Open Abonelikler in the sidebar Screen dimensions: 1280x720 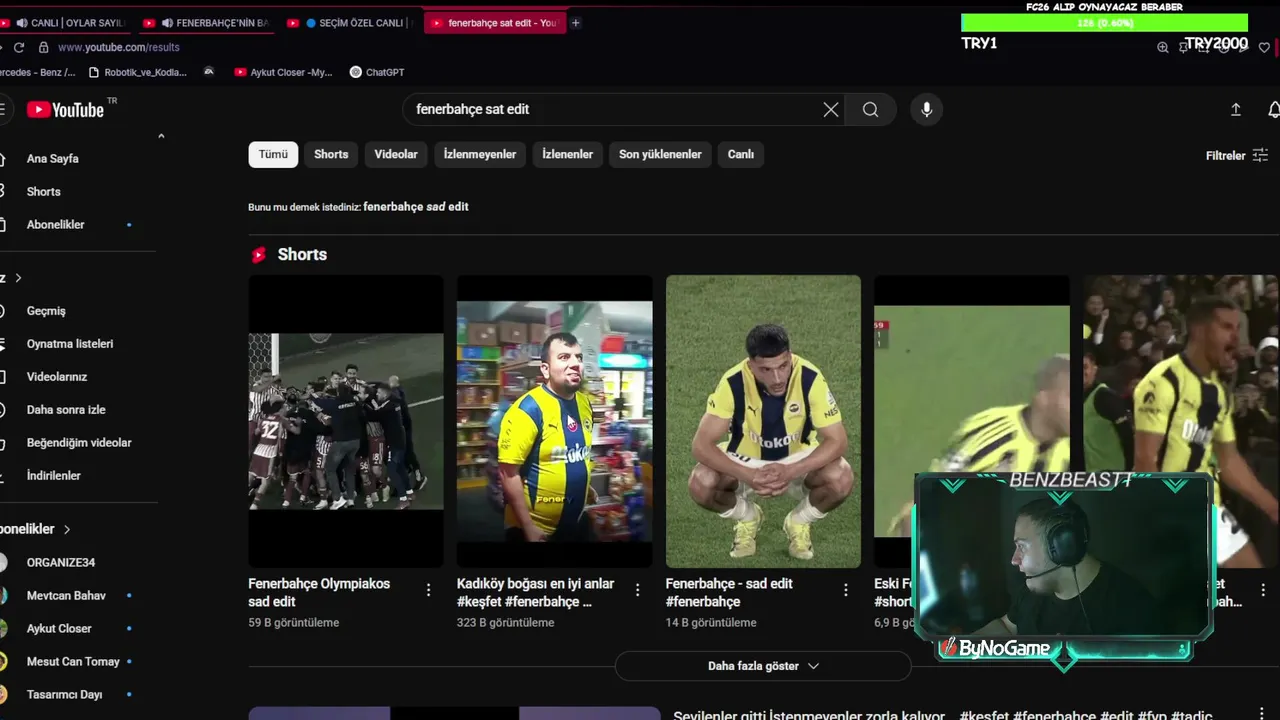(55, 224)
